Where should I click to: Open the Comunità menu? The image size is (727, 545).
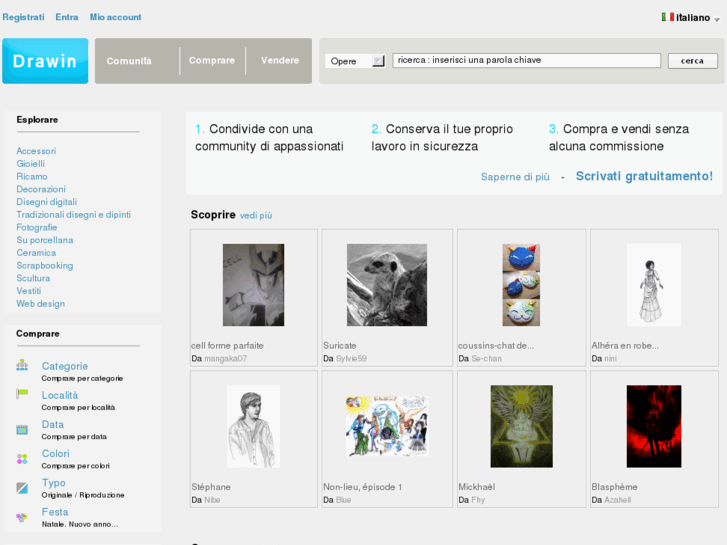pyautogui.click(x=129, y=61)
